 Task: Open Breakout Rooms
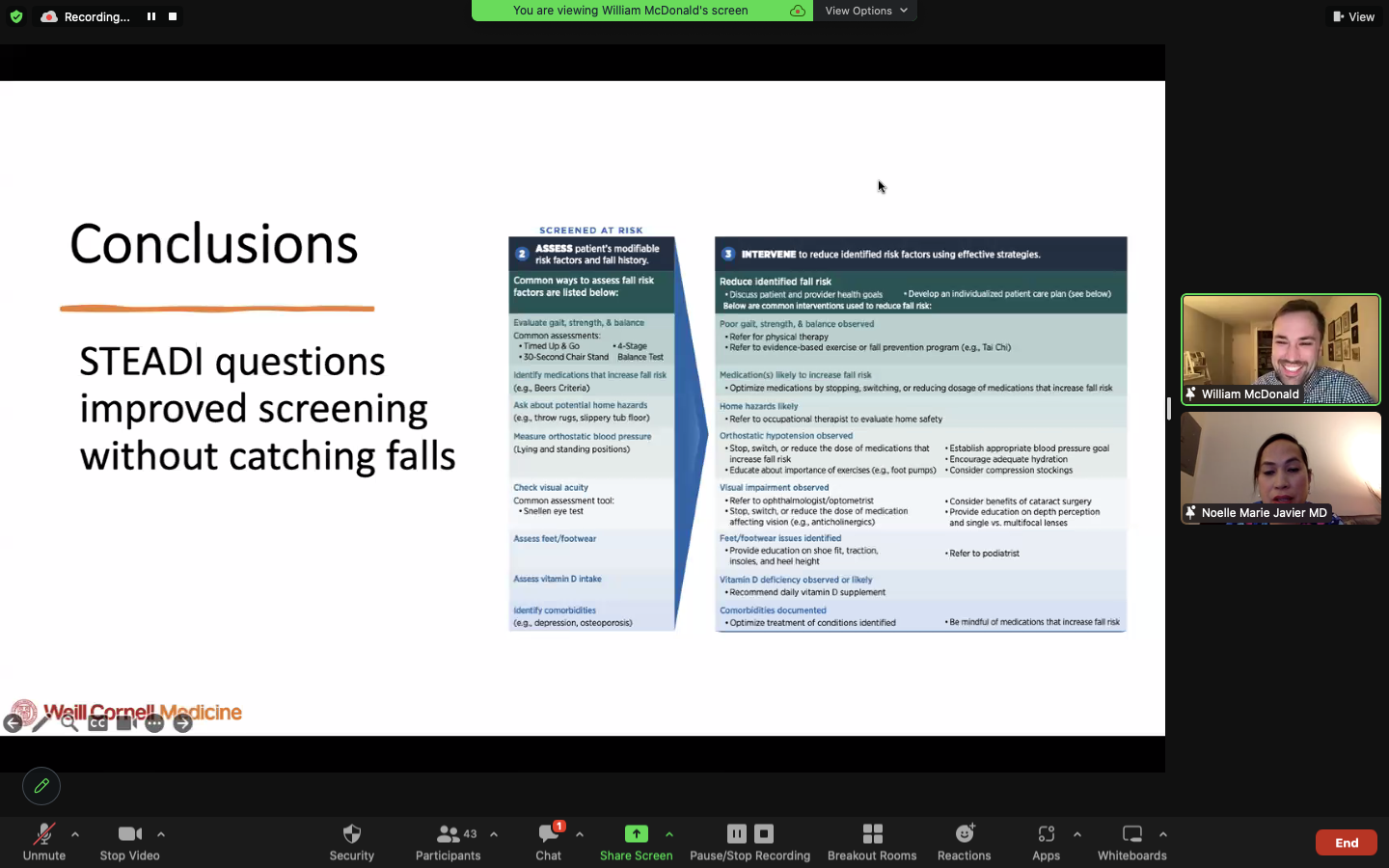coord(872,842)
